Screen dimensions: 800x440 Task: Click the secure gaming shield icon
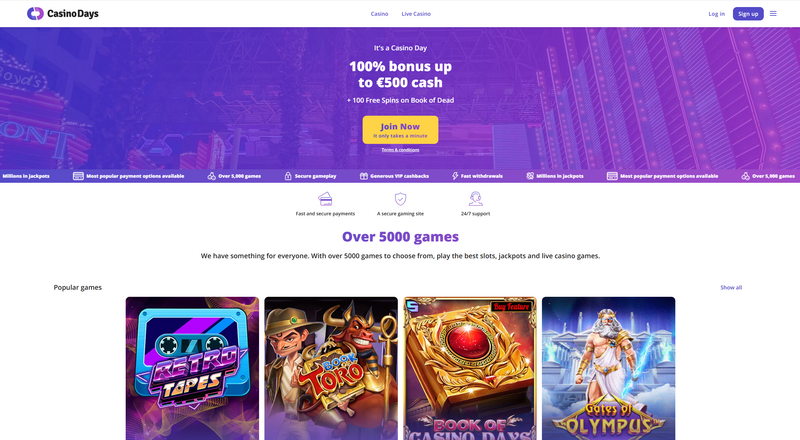tap(401, 199)
